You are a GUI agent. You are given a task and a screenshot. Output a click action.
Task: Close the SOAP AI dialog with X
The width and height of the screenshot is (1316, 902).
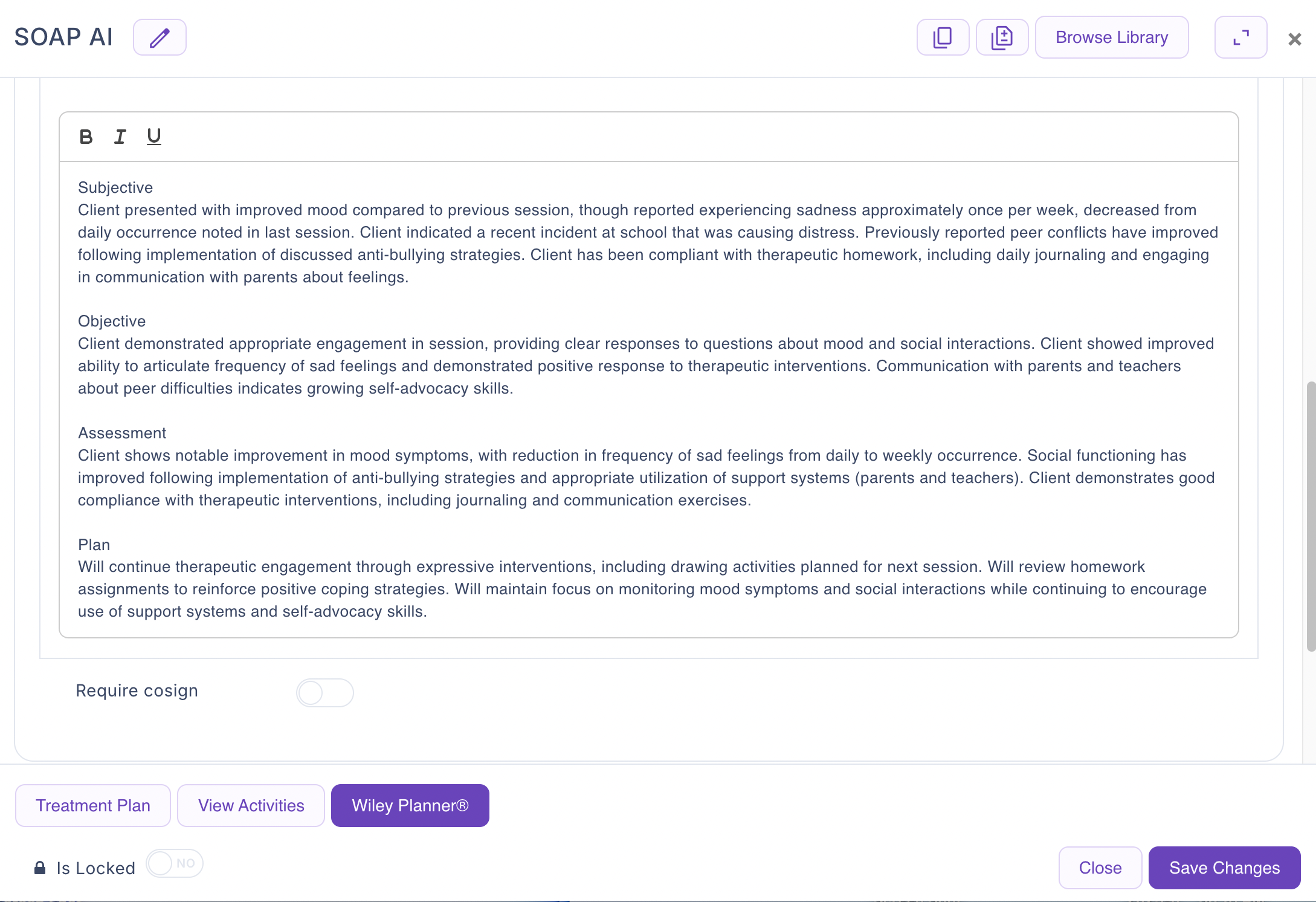[1294, 39]
